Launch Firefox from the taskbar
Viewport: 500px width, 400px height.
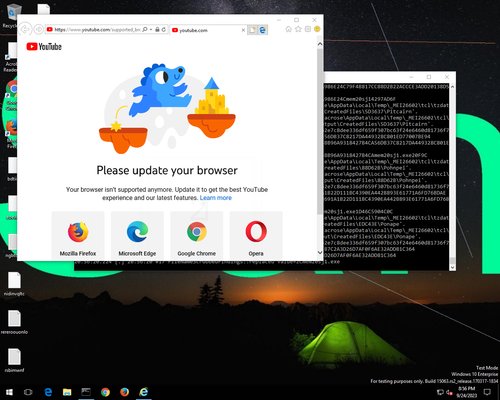coord(124,392)
